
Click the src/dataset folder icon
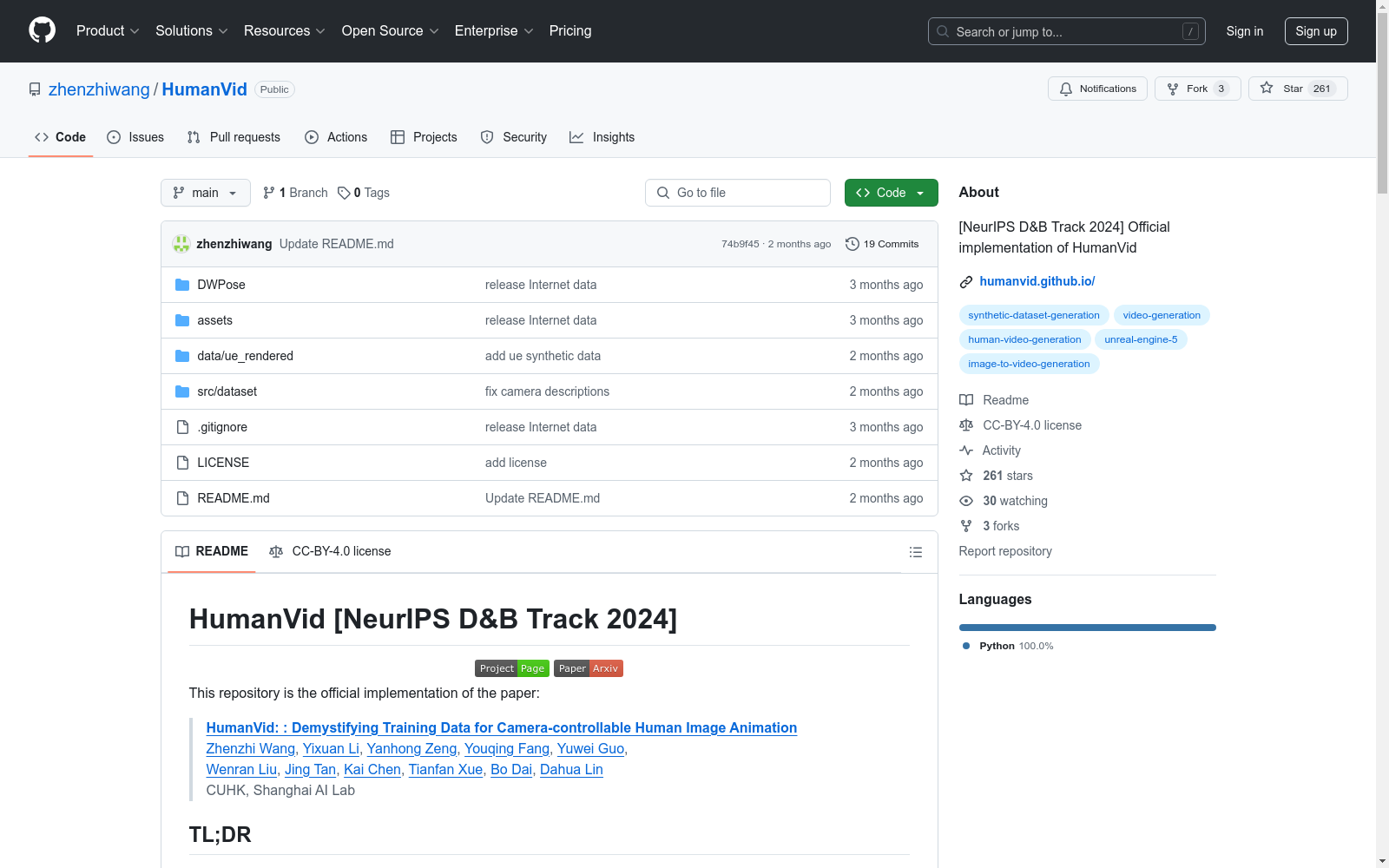pos(182,391)
